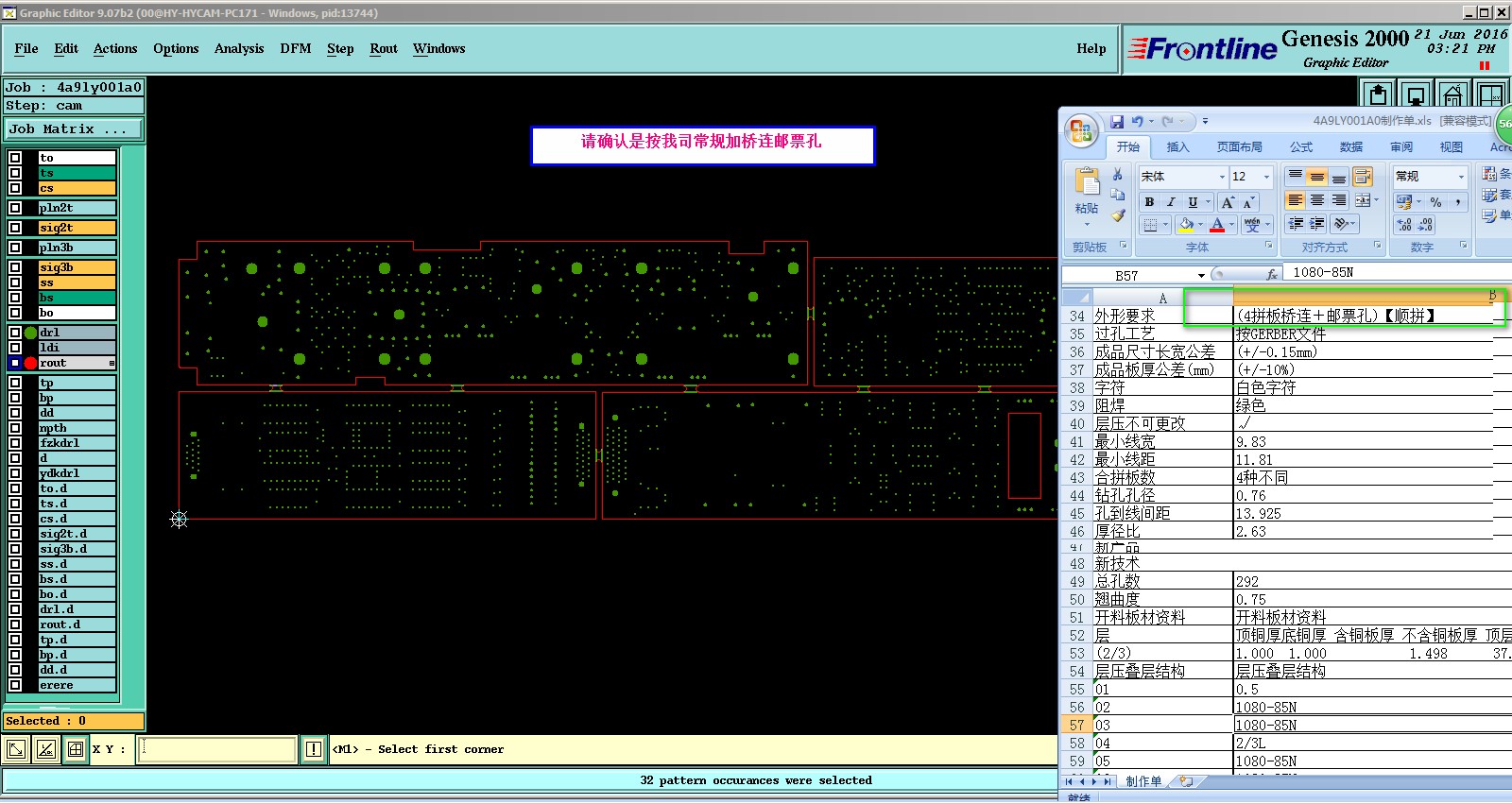Toggle wrap text in cell
Screen dimensions: 1512x804
(1362, 177)
